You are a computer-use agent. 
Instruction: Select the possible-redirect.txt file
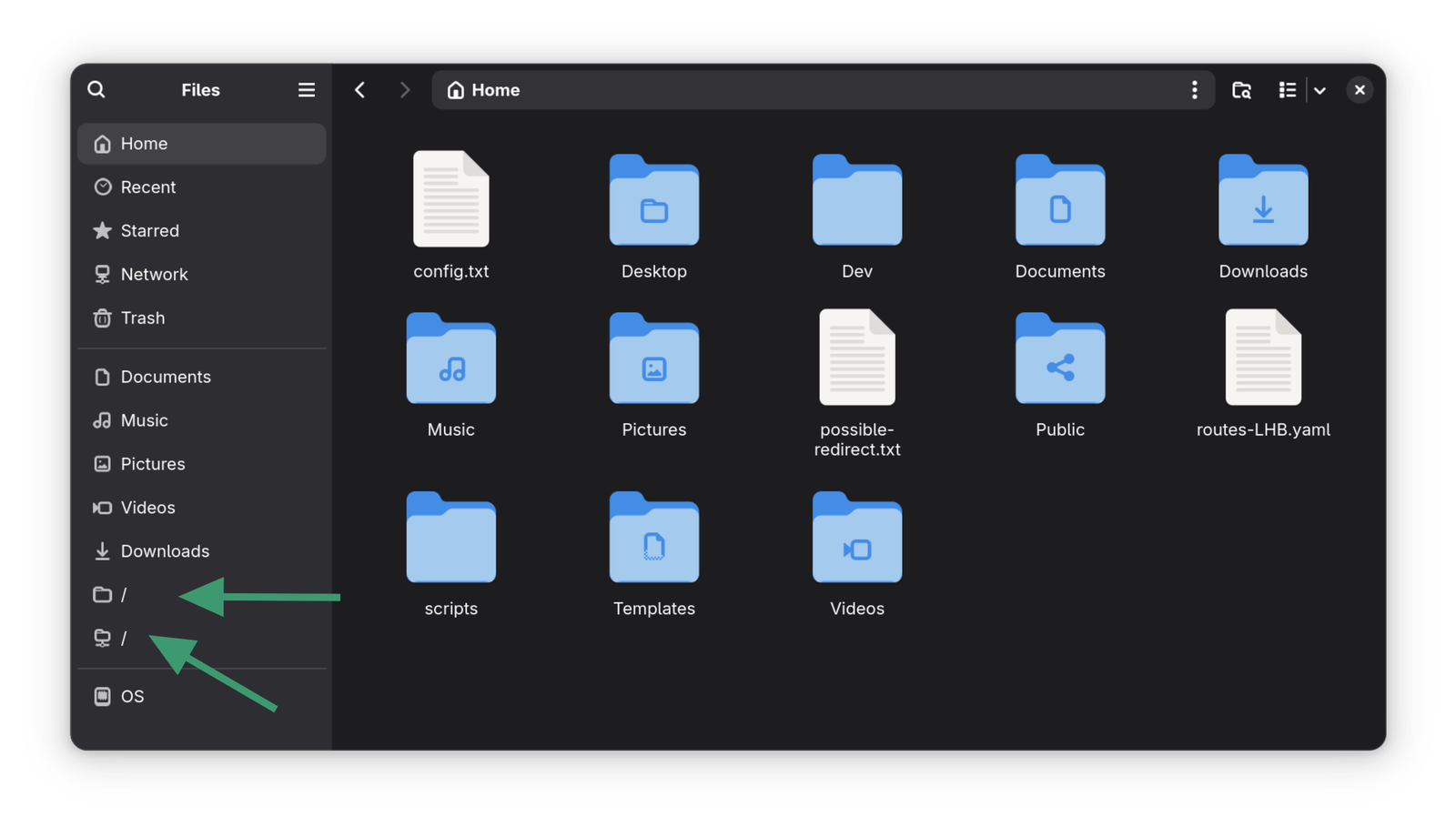(856, 358)
